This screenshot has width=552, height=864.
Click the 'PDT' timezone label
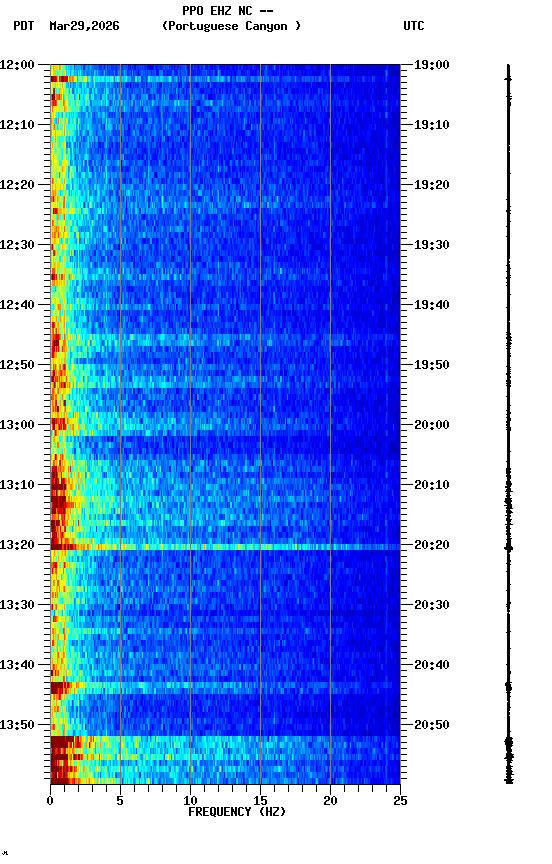(x=24, y=26)
